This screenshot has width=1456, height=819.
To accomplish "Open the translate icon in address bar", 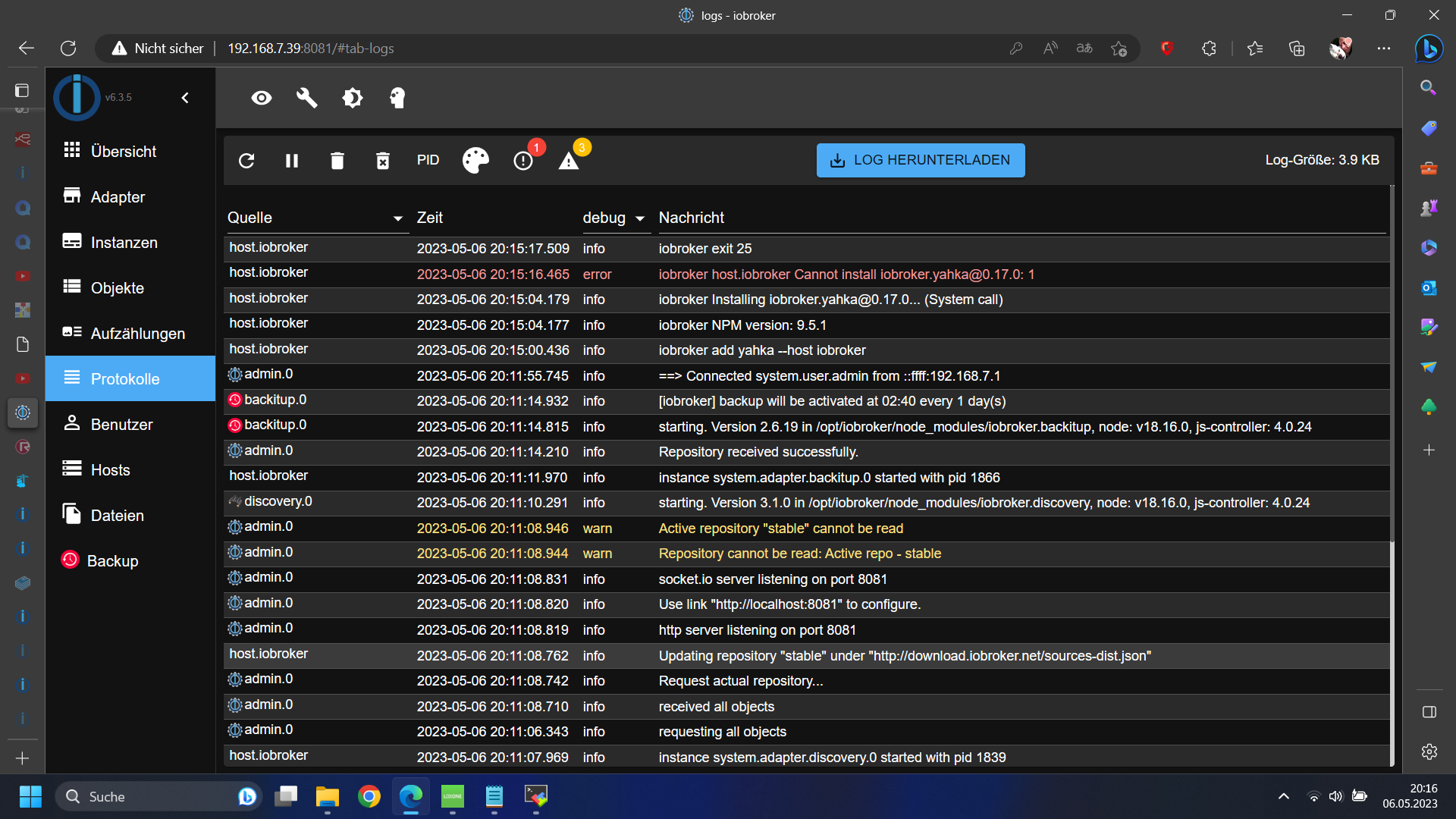I will click(x=1084, y=49).
